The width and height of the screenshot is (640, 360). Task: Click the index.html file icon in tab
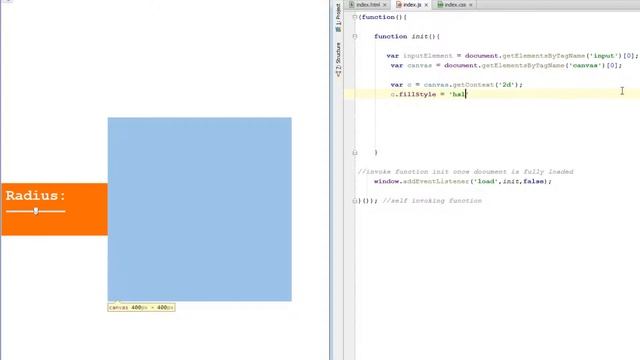click(351, 4)
